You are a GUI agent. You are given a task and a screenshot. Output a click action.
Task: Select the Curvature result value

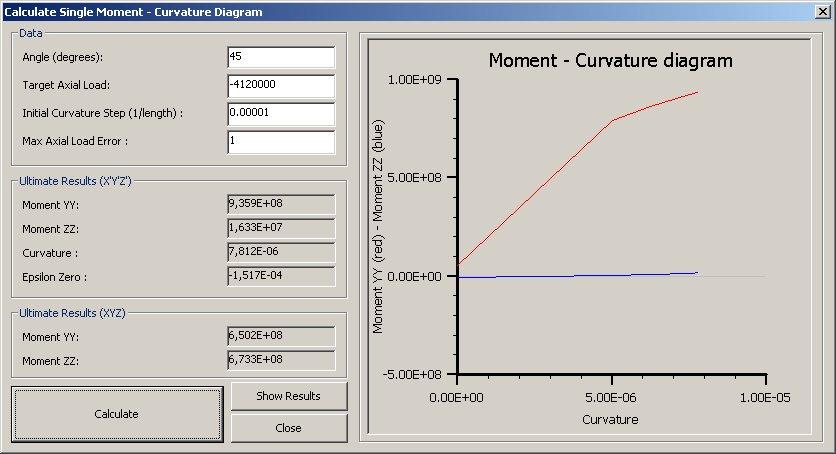(x=280, y=253)
